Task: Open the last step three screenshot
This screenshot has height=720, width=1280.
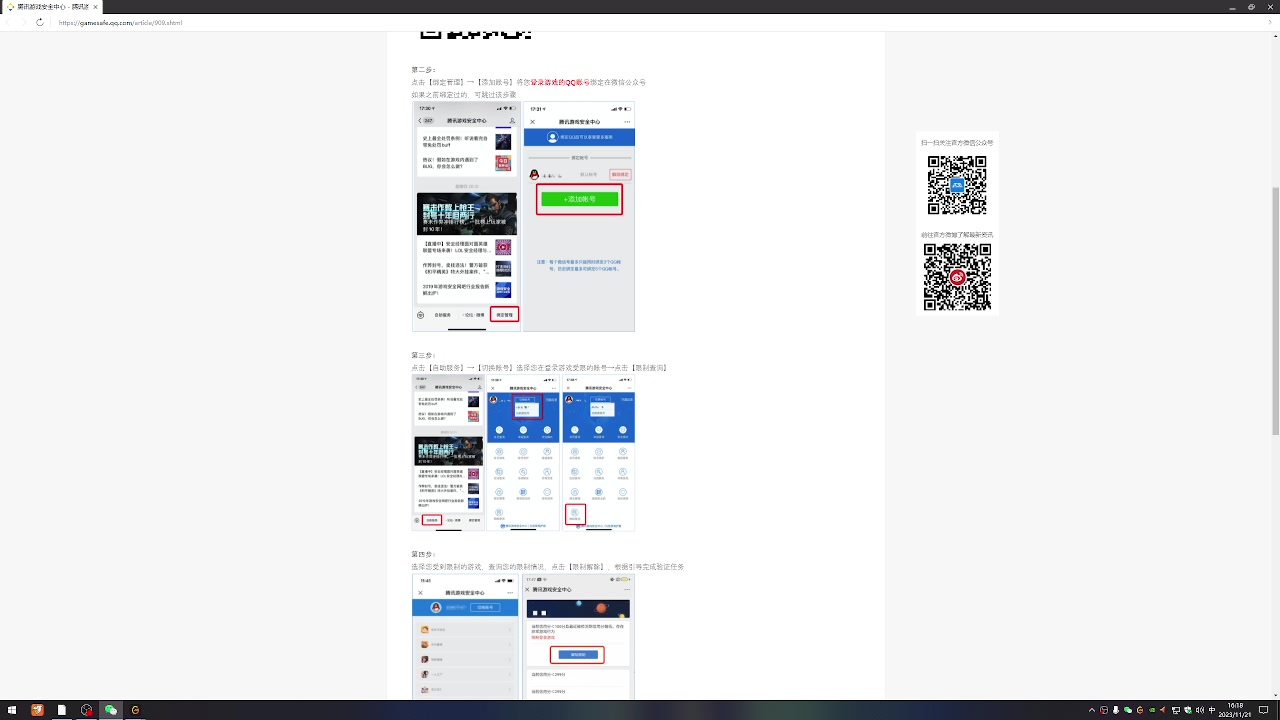Action: 598,452
